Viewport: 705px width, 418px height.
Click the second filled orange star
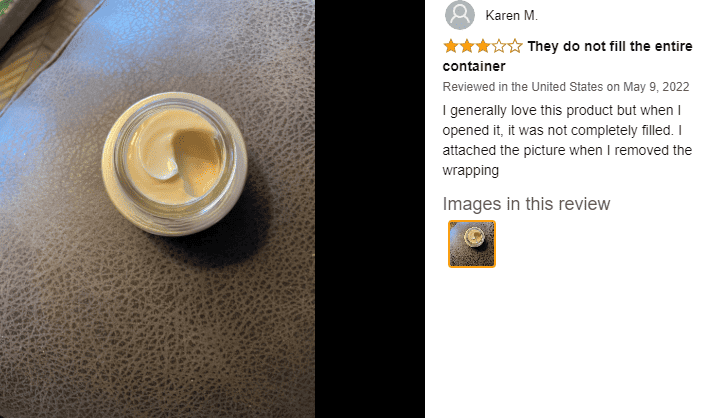467,46
